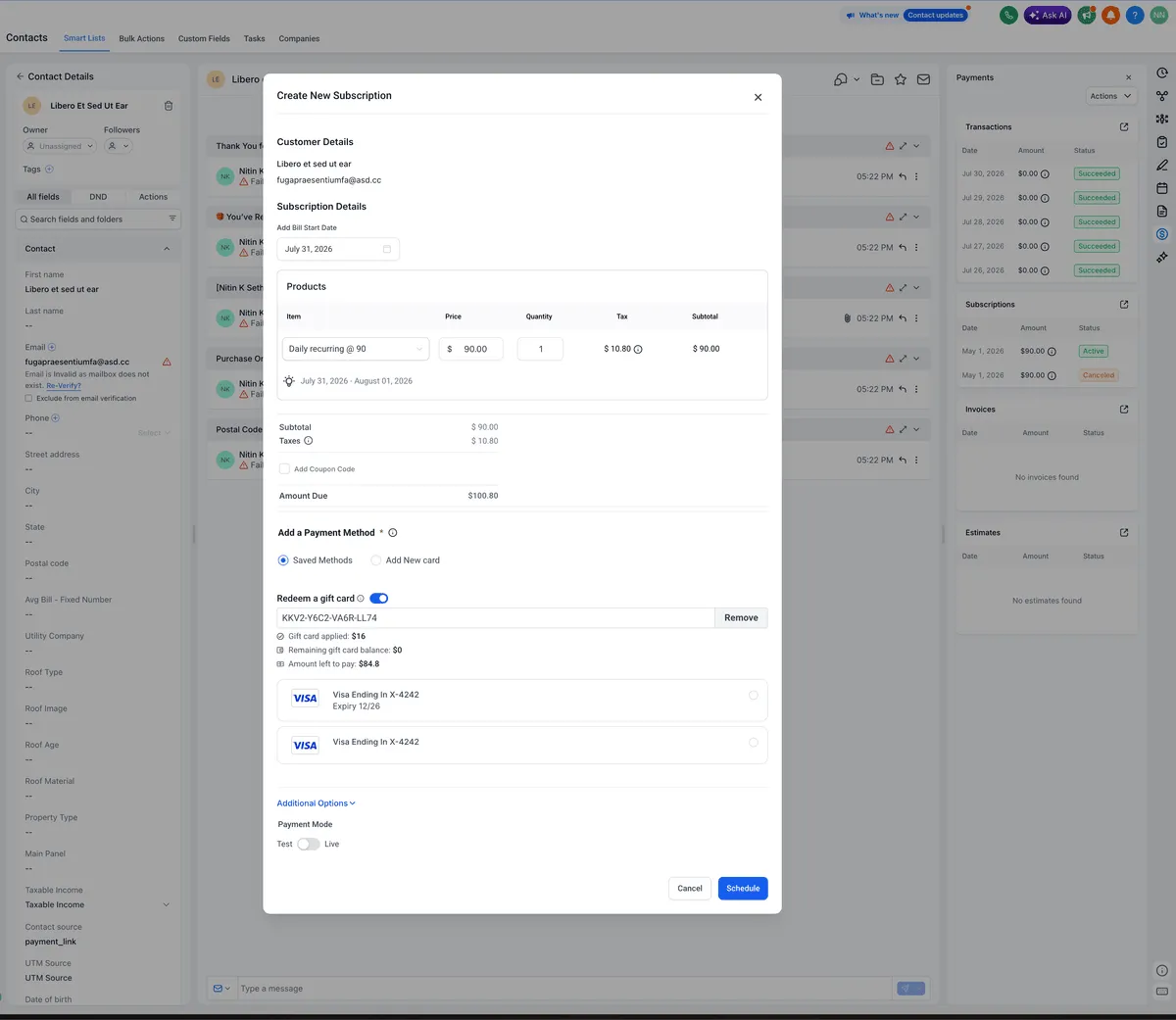The height and width of the screenshot is (1020, 1176).
Task: Close the Create New Subscription dialog
Action: [758, 97]
